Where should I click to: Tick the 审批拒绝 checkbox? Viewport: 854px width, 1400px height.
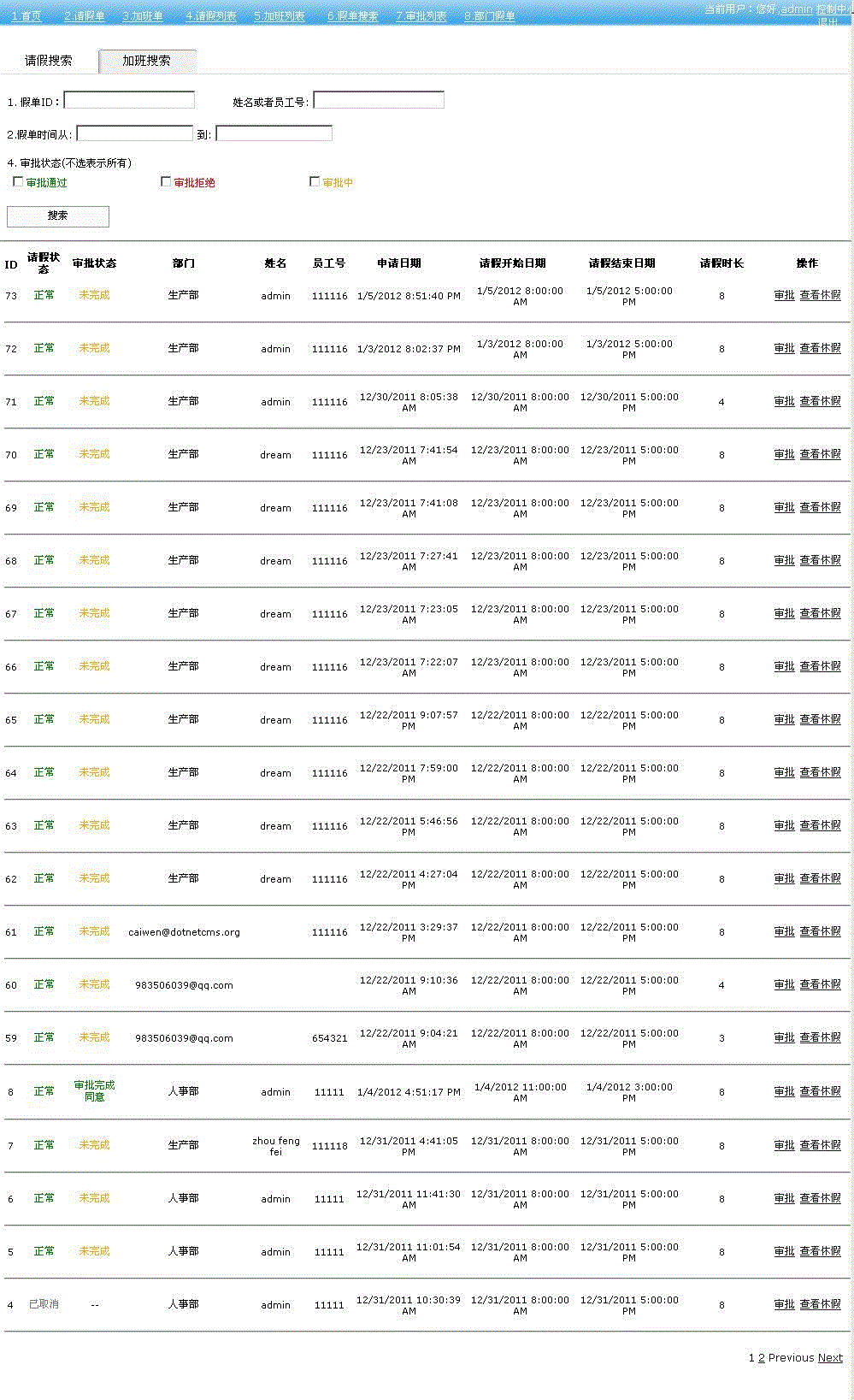tap(166, 182)
